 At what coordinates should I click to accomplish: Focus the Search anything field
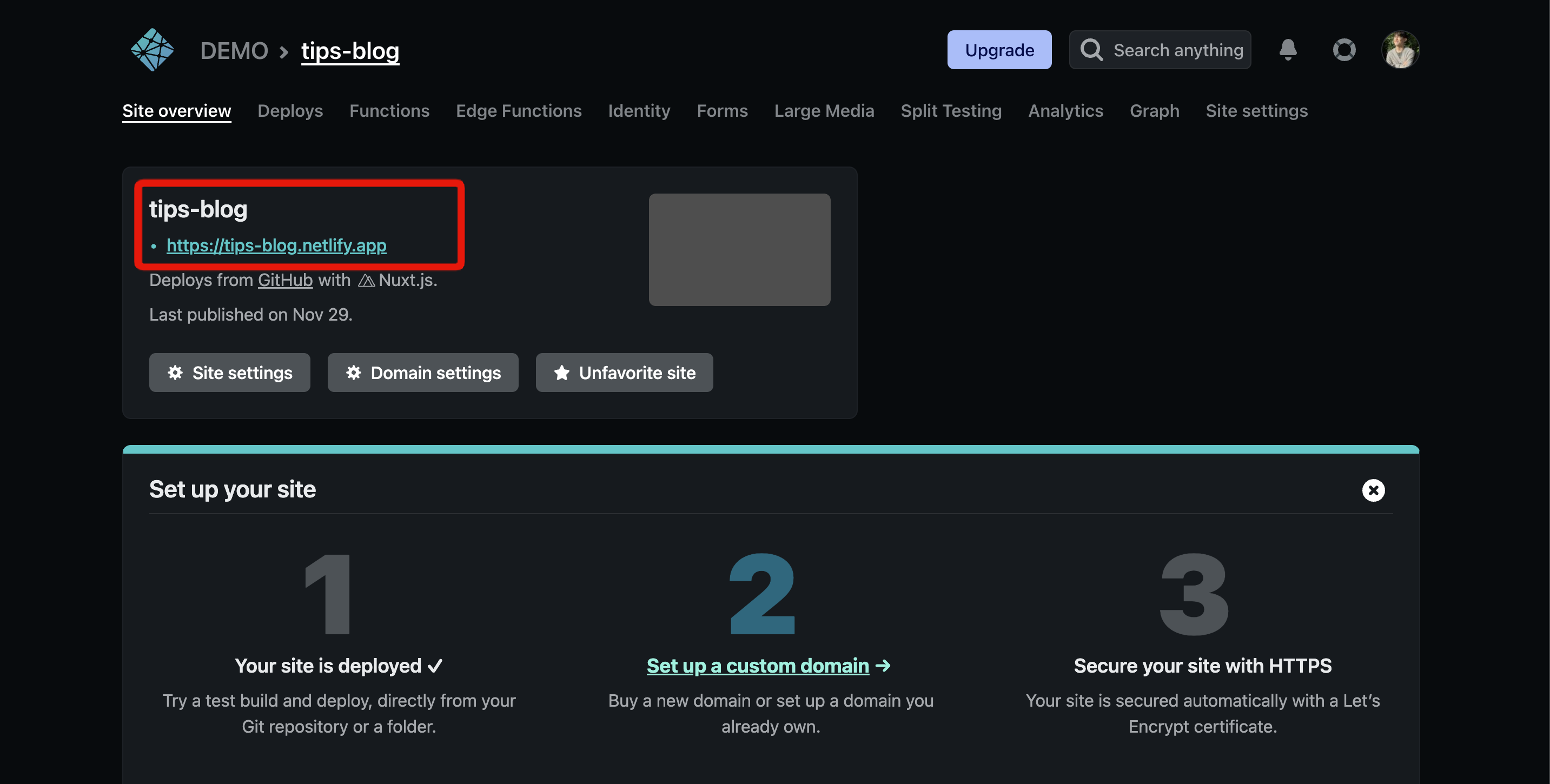click(1160, 50)
